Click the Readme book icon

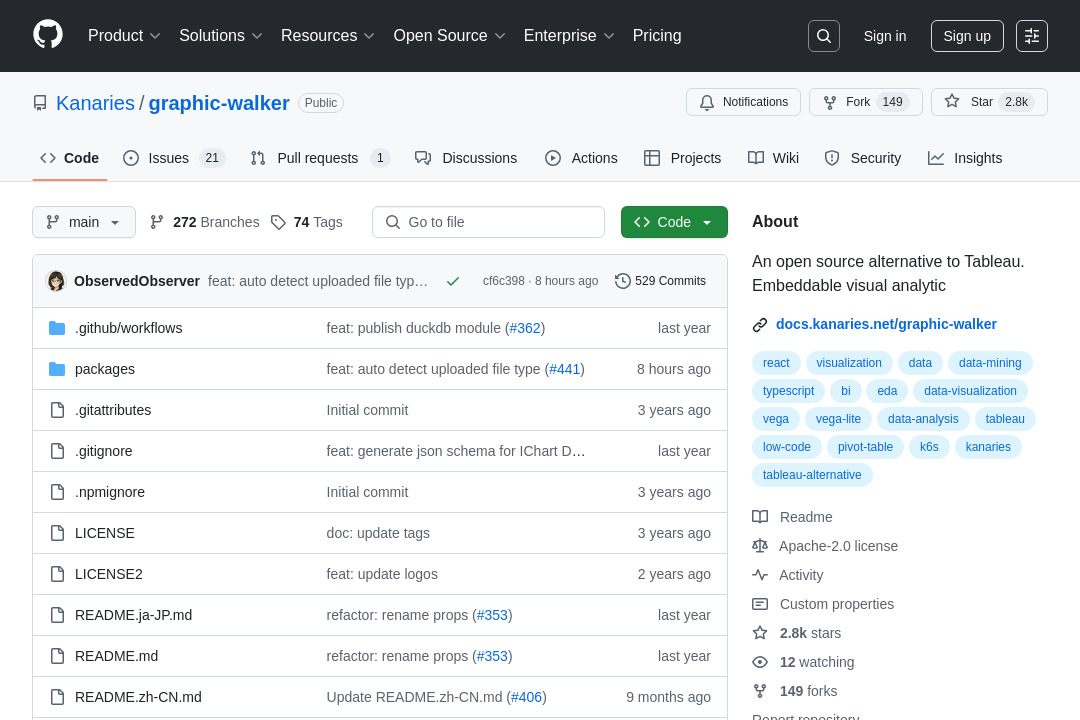pos(760,517)
